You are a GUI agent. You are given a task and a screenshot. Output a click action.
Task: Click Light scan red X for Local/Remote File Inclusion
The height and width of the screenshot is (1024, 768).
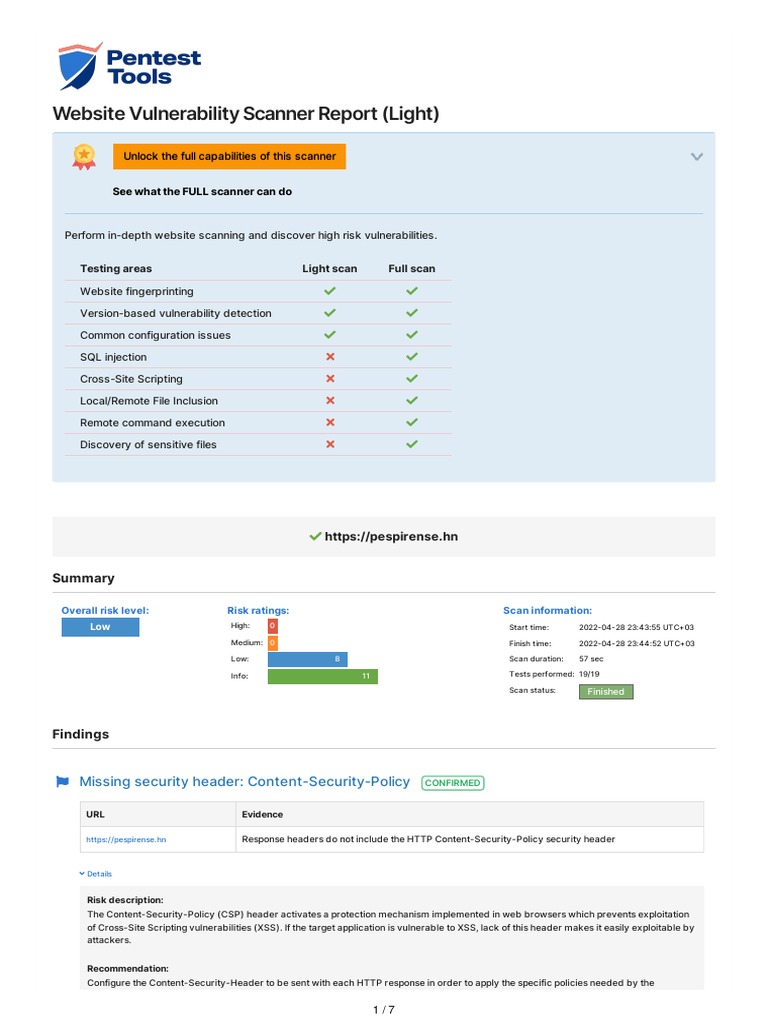click(330, 400)
